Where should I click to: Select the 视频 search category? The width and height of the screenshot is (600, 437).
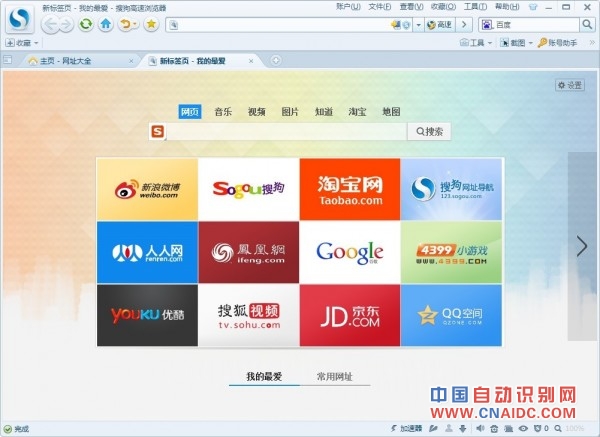(x=256, y=111)
